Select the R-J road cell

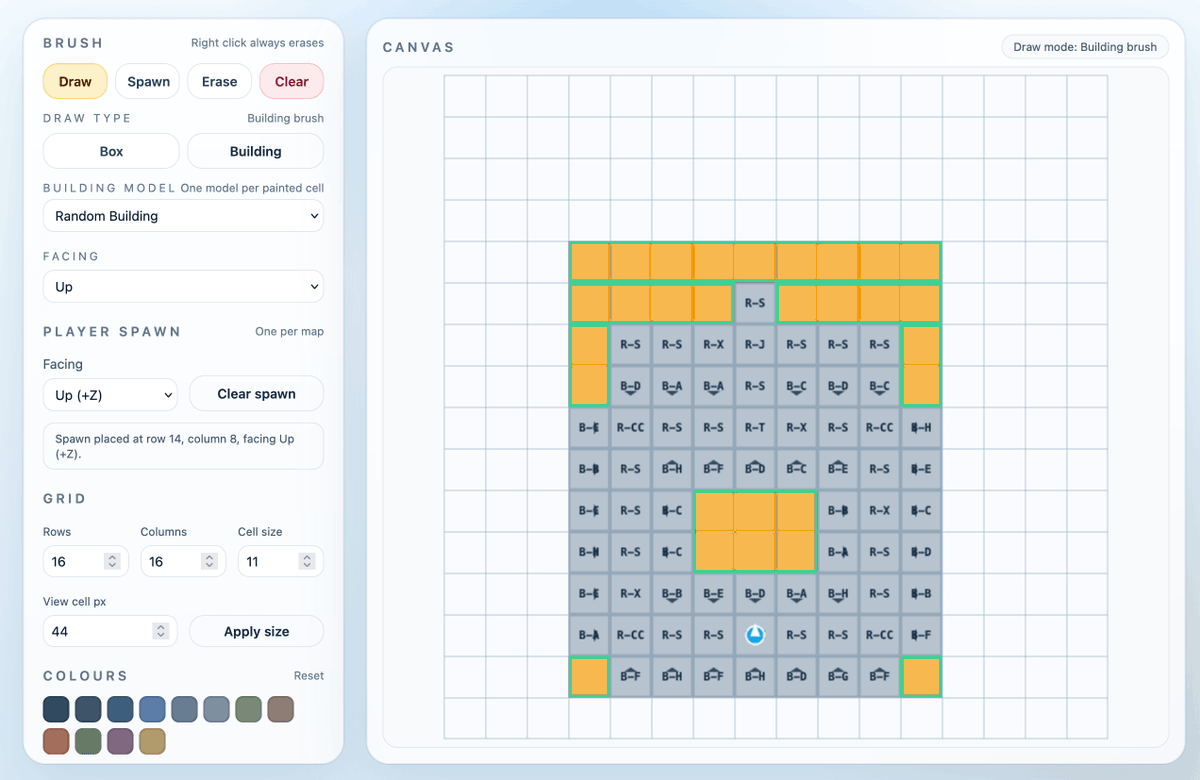(x=756, y=345)
